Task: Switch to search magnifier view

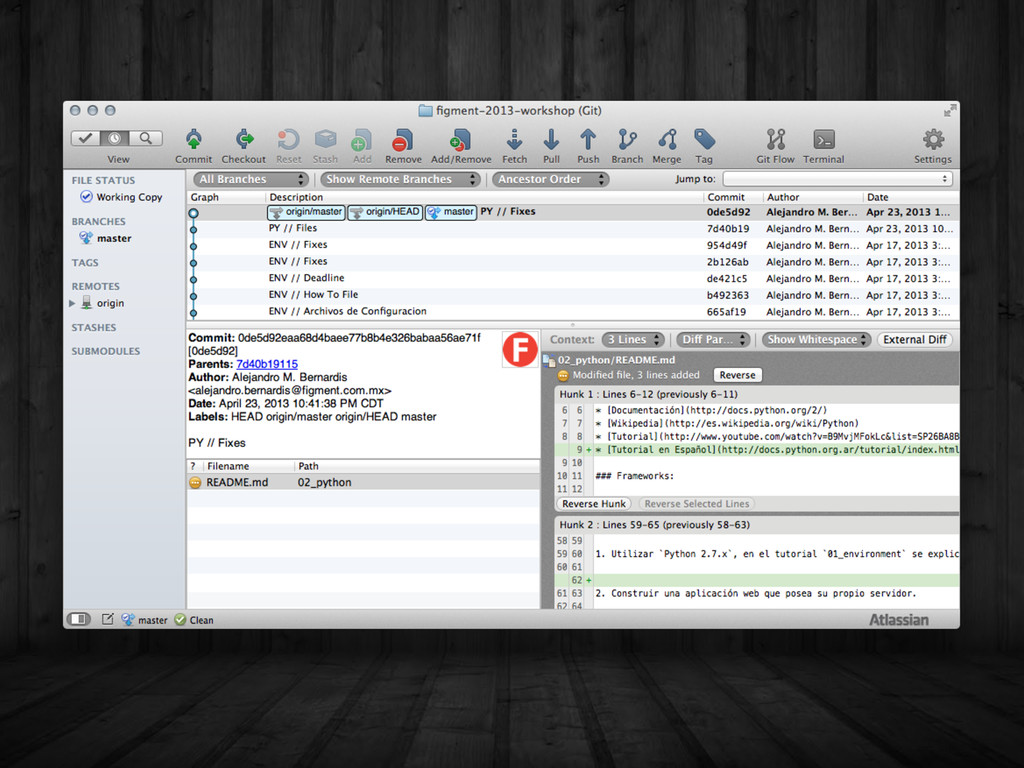Action: click(x=146, y=138)
